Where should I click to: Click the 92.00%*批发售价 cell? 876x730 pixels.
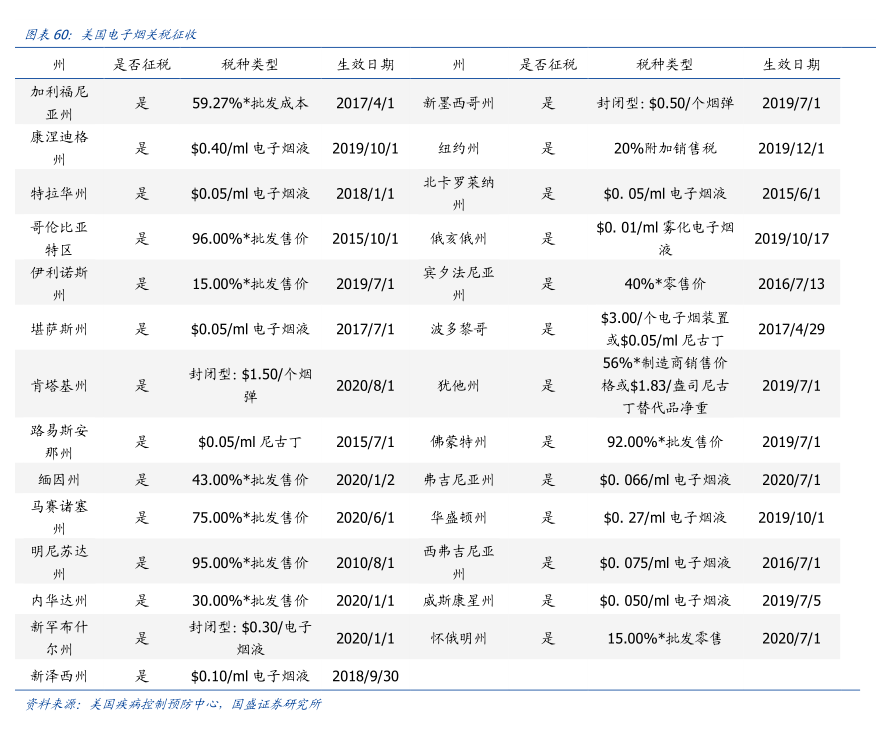click(x=665, y=442)
